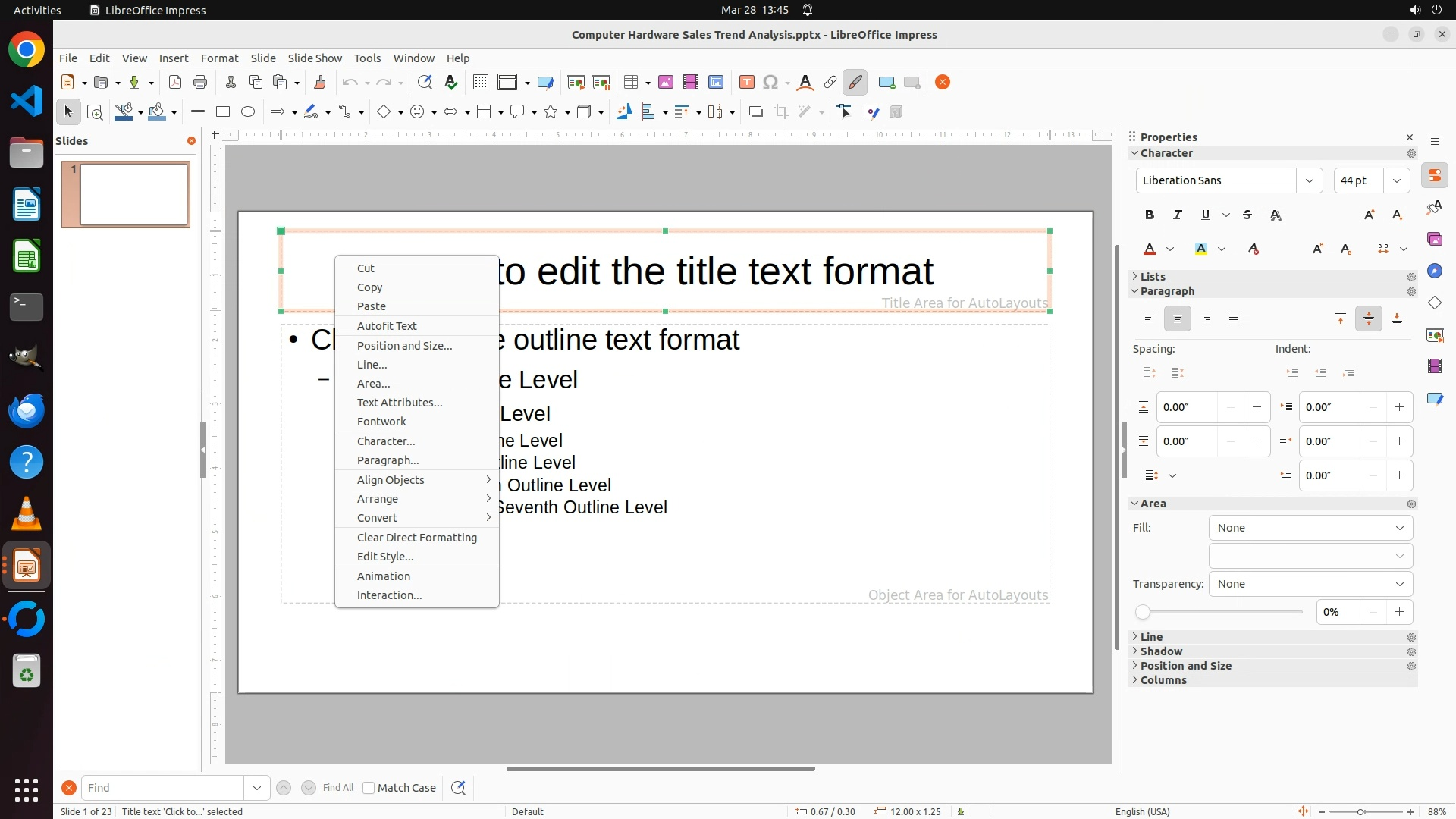Viewport: 1456px width, 819px height.
Task: Toggle the Display Grid icon
Action: coord(481,83)
